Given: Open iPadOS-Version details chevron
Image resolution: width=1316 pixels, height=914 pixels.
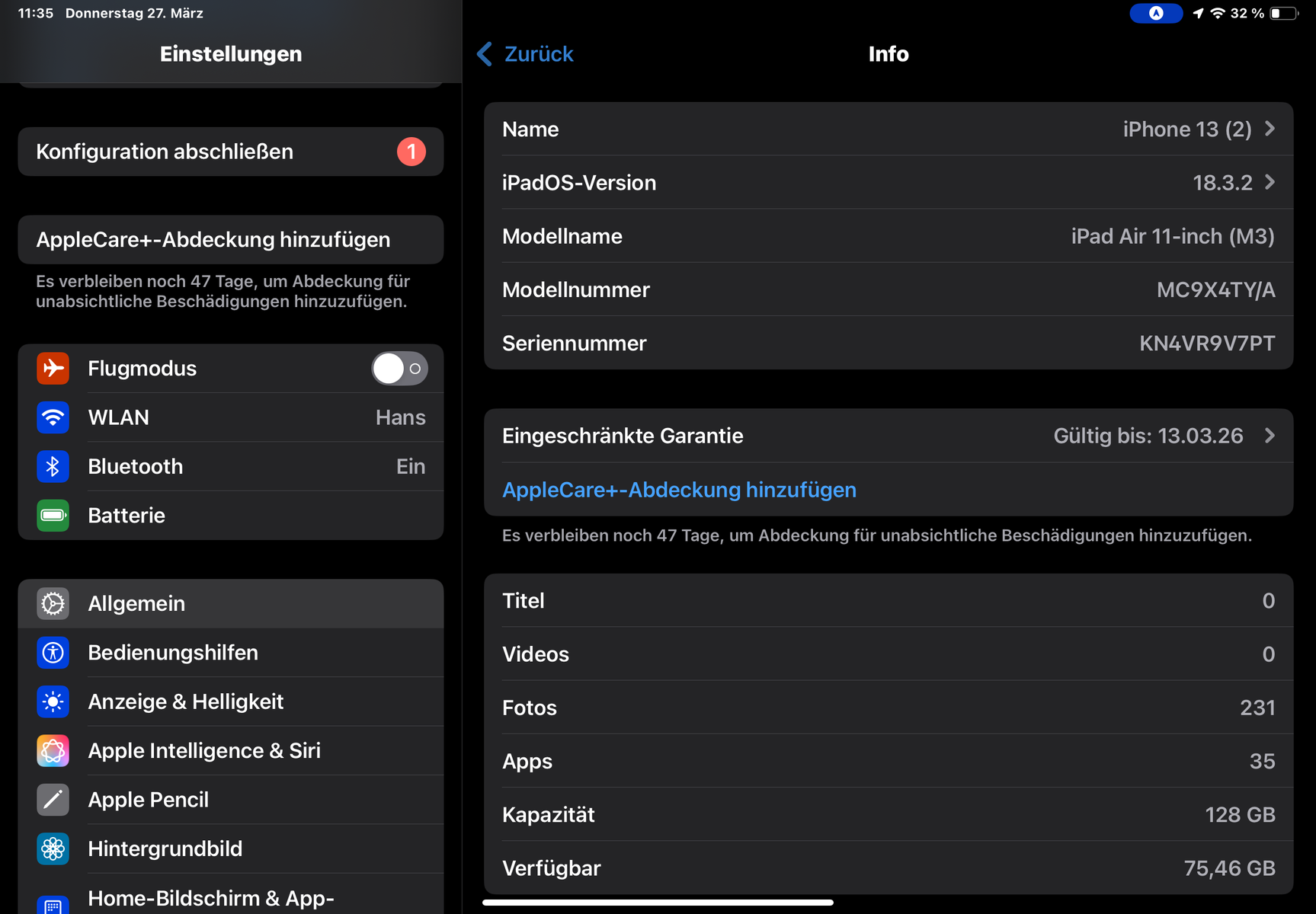Looking at the screenshot, I should pyautogui.click(x=1270, y=182).
